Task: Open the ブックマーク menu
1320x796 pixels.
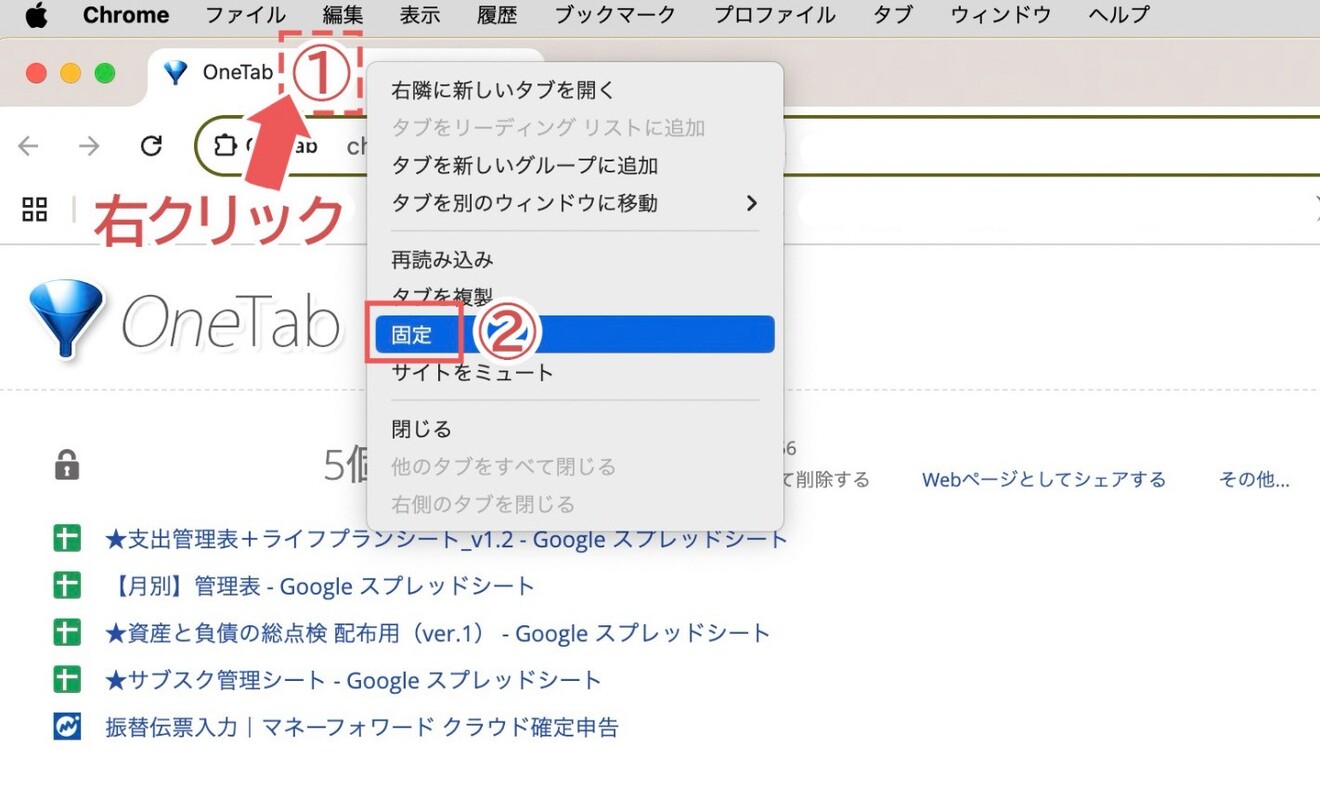Action: 615,15
